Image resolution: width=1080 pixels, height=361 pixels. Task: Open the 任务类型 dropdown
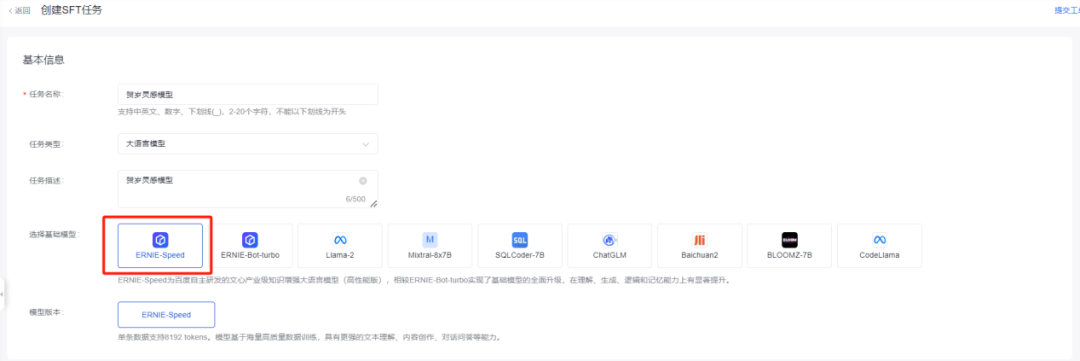click(248, 144)
